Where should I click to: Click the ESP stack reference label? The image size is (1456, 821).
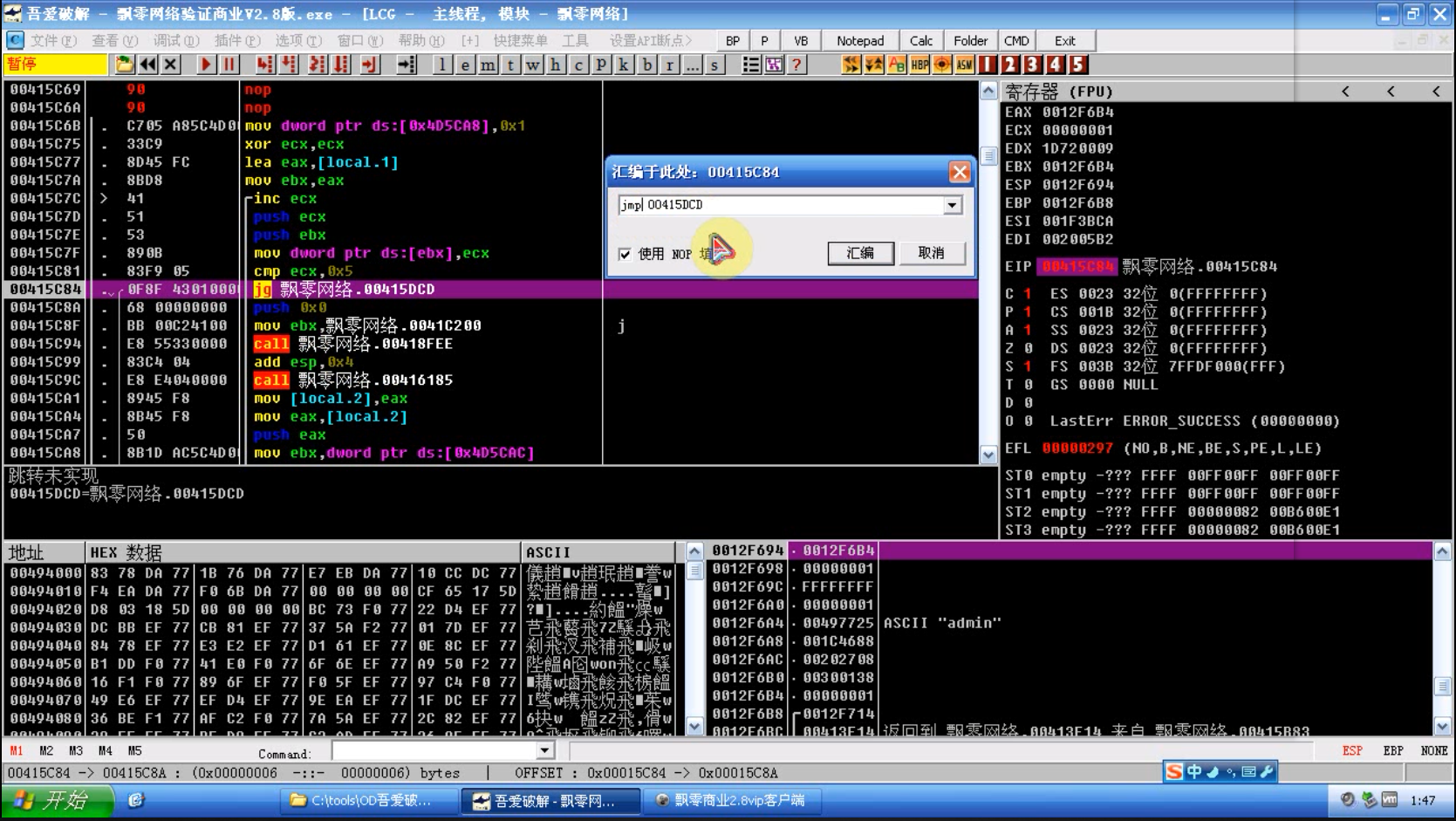coord(1352,751)
